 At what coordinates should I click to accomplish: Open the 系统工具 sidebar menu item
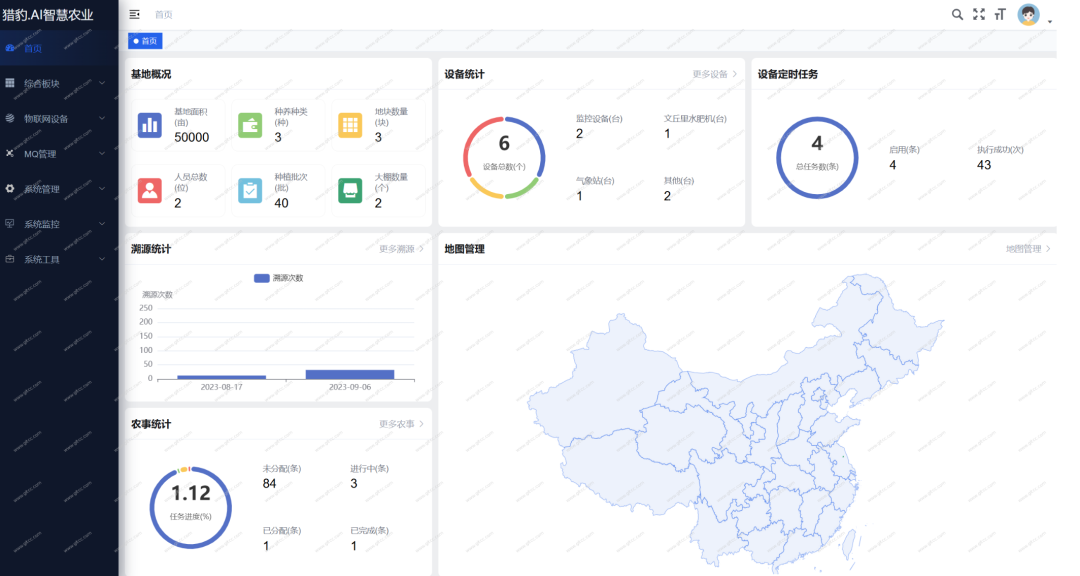coord(59,259)
